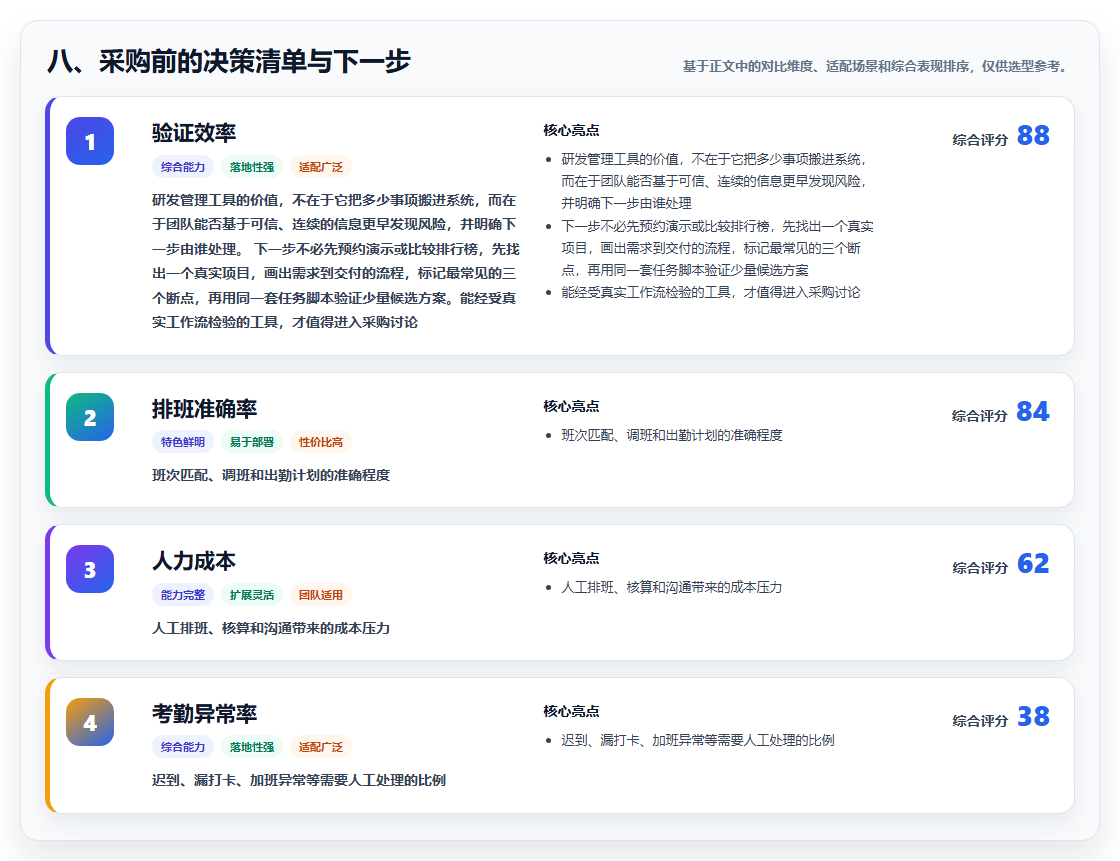Click the number 1 rank badge
Viewport: 1120px width, 861px height.
(x=90, y=141)
